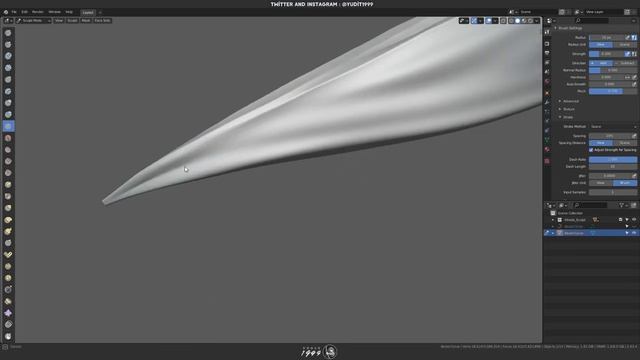The image size is (640, 360).
Task: Open the Texture properties tab
Action: point(547,161)
